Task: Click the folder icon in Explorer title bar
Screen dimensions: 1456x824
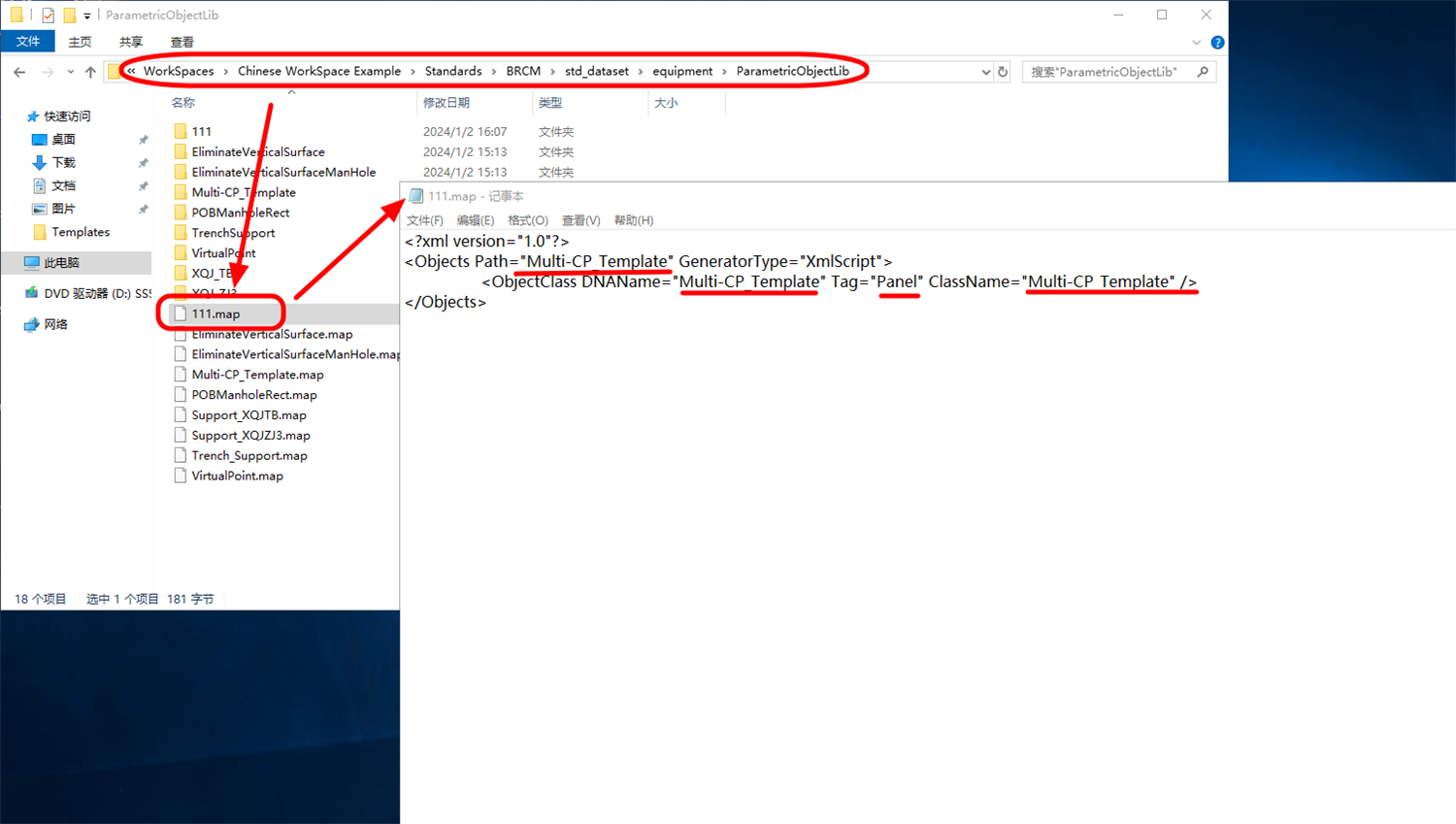Action: (17, 15)
